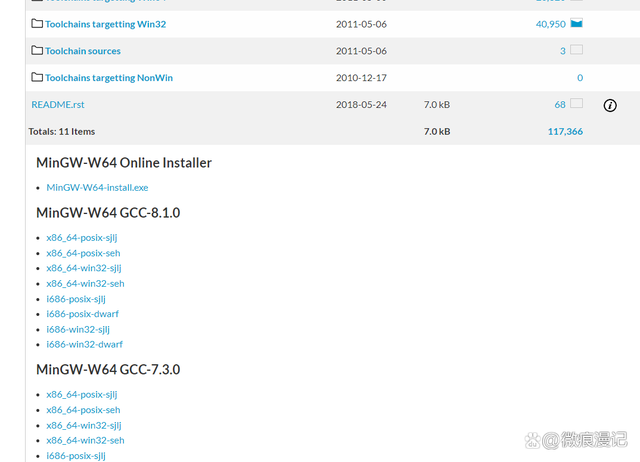Screen dimensions: 640x462
Task: Open GCC-7.3.0 i686-posix-sjlj link
Action: click(x=76, y=455)
